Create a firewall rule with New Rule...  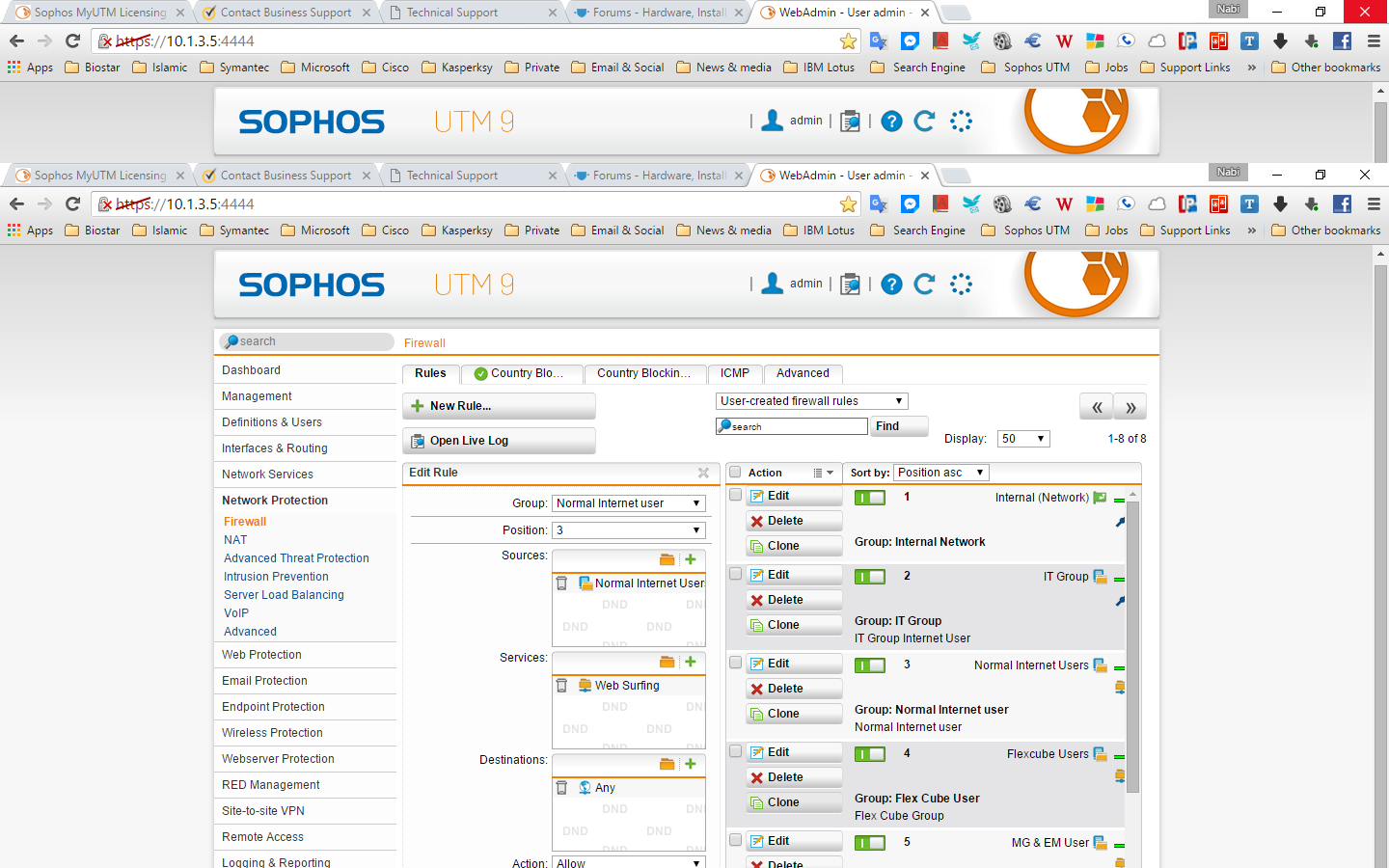(x=499, y=406)
